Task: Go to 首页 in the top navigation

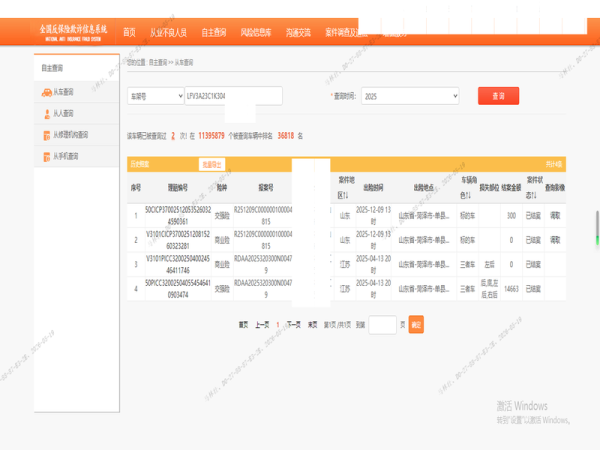Action: pos(129,33)
